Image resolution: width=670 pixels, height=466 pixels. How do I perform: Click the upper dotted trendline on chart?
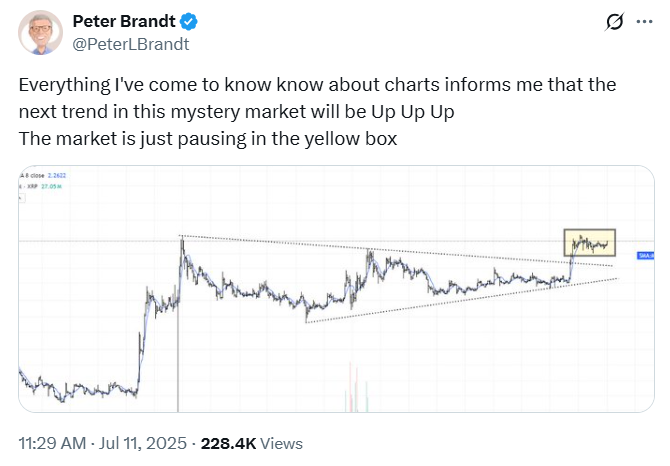click(395, 250)
